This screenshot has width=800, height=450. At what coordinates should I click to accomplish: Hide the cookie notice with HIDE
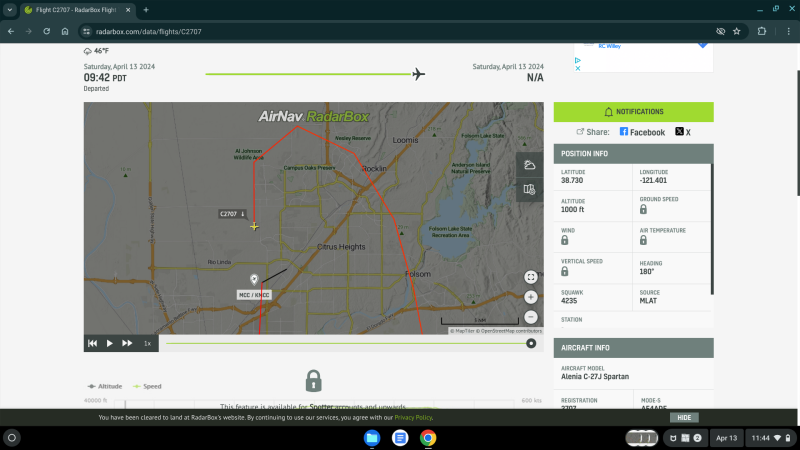684,417
